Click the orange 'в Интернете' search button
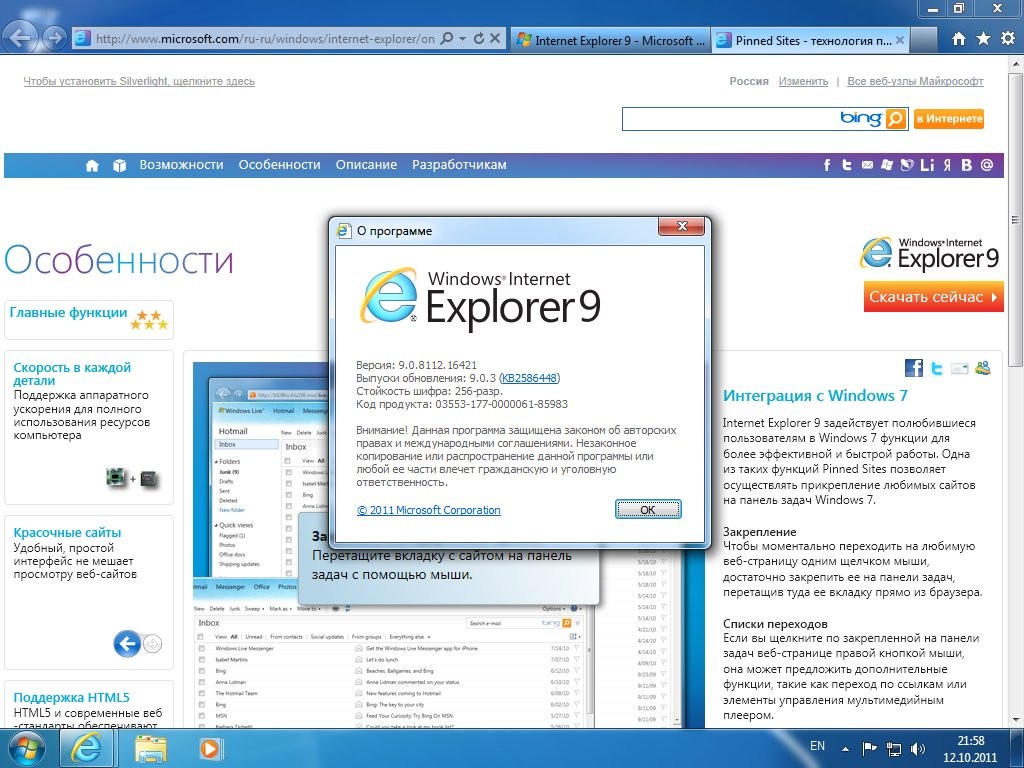Image resolution: width=1024 pixels, height=768 pixels. pos(949,119)
